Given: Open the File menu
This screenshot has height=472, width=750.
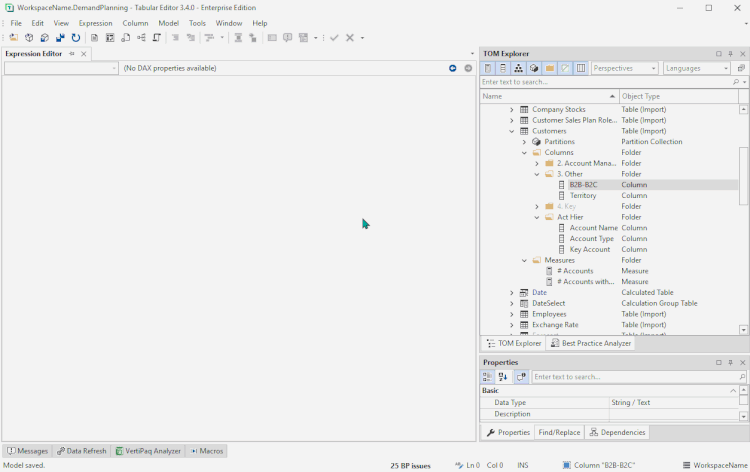Looking at the screenshot, I should 16,23.
